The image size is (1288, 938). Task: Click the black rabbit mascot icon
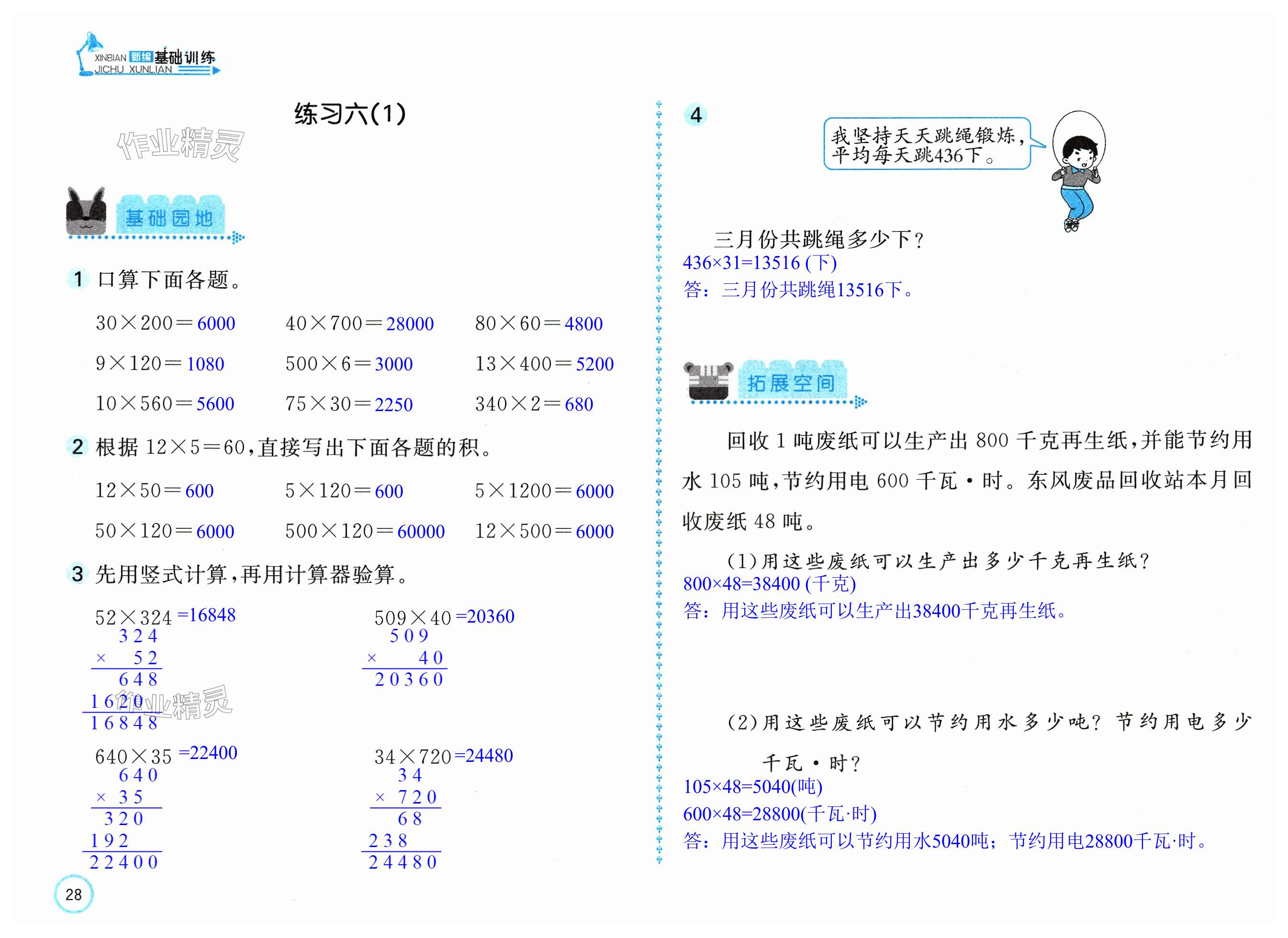86,211
